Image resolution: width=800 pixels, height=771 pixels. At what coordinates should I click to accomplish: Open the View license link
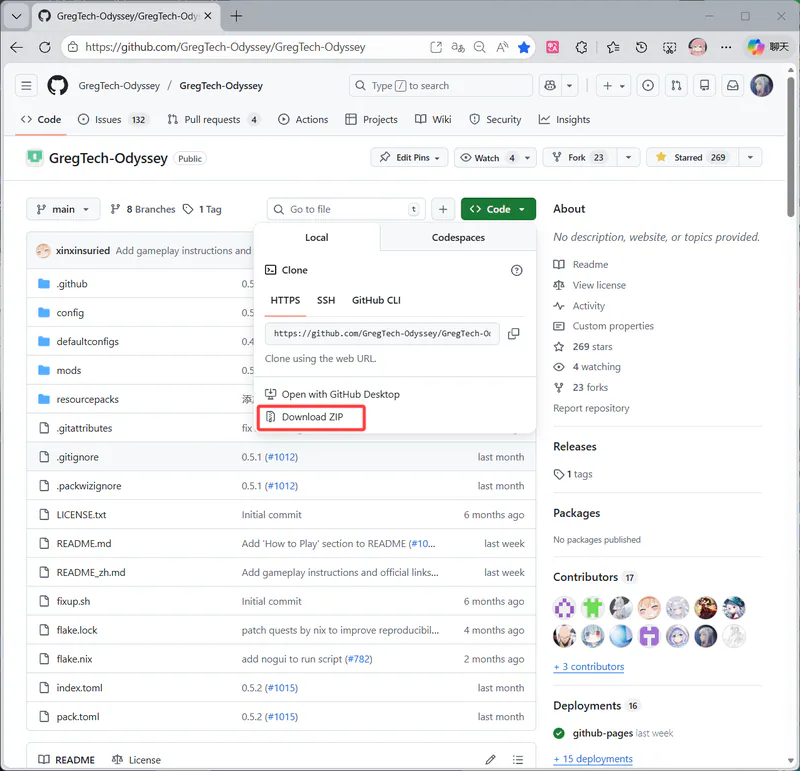(x=599, y=285)
